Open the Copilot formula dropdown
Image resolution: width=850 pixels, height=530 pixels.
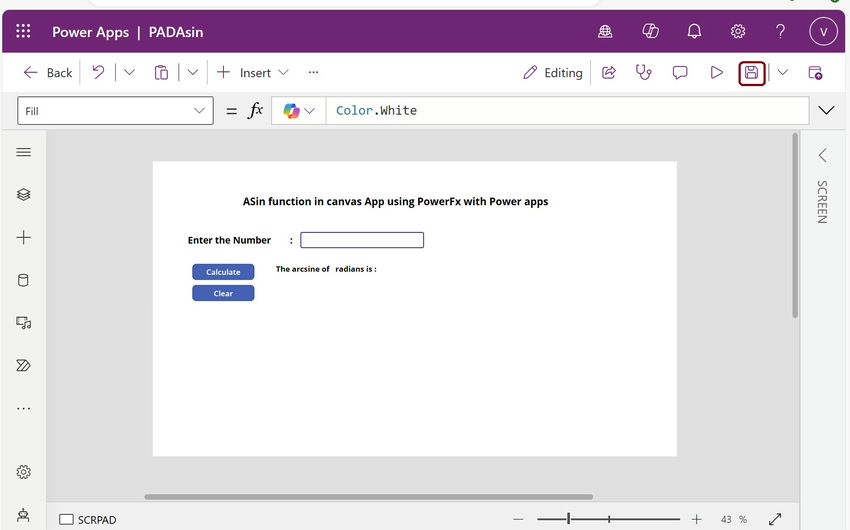tap(299, 111)
